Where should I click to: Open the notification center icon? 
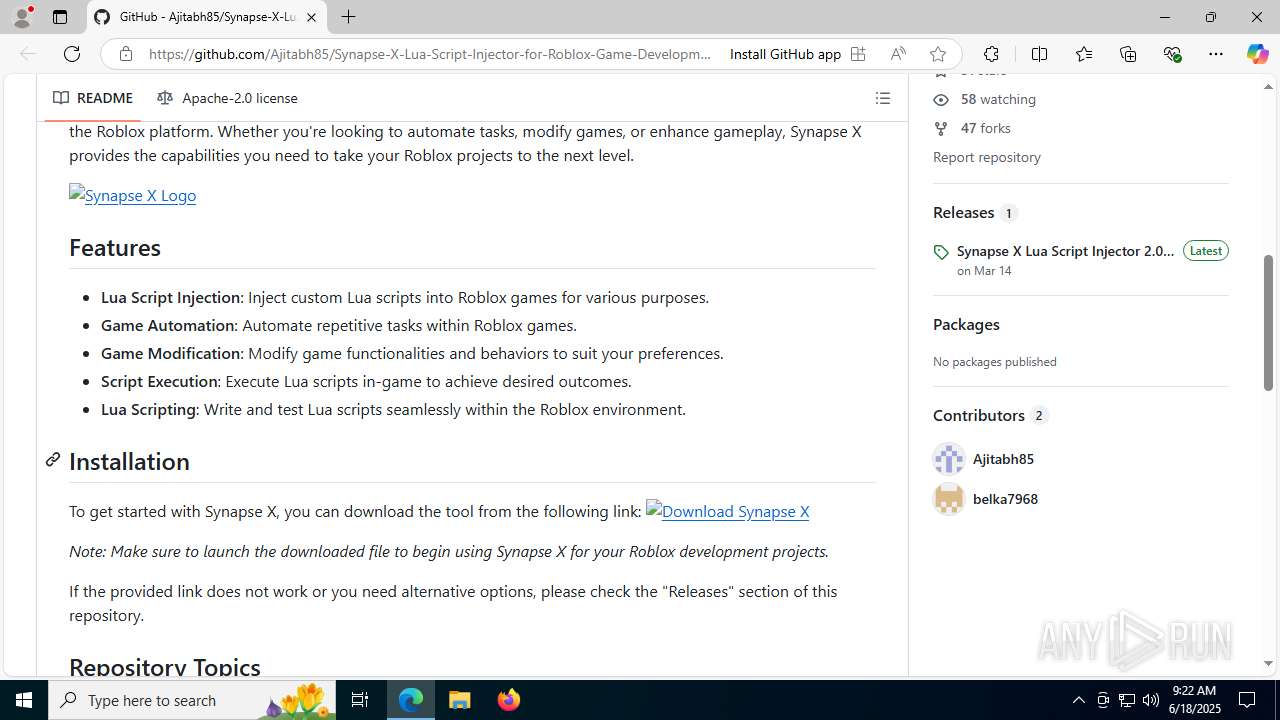1248,700
